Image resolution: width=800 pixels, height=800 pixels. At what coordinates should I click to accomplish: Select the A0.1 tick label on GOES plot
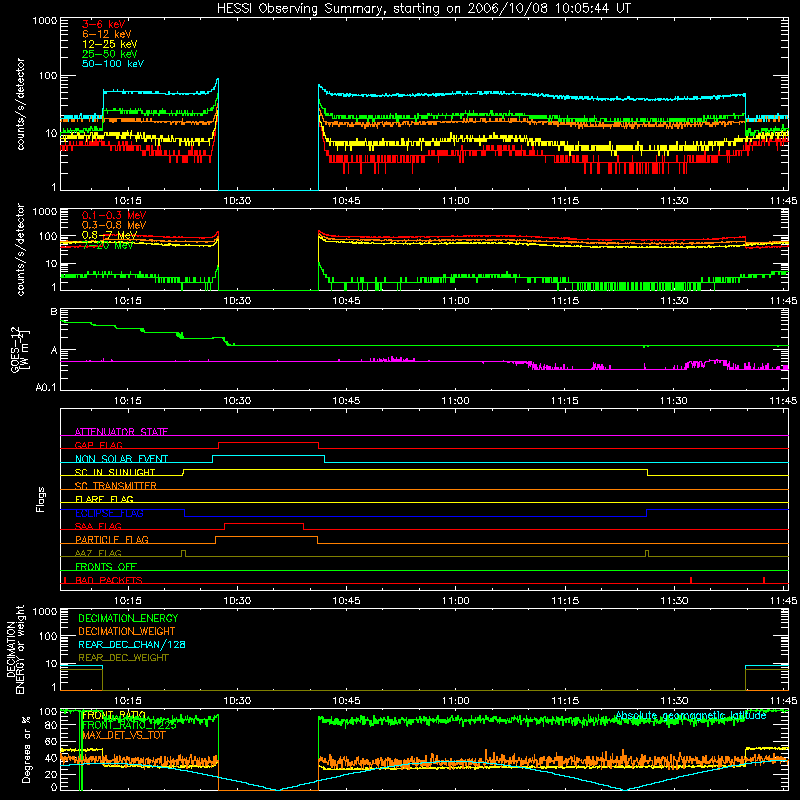click(x=45, y=388)
